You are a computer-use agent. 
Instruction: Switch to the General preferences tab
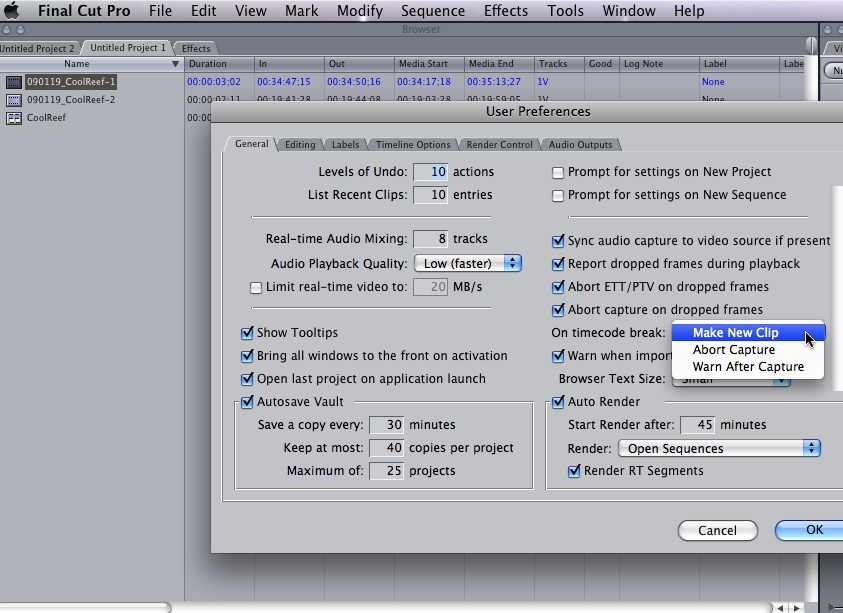tap(252, 144)
